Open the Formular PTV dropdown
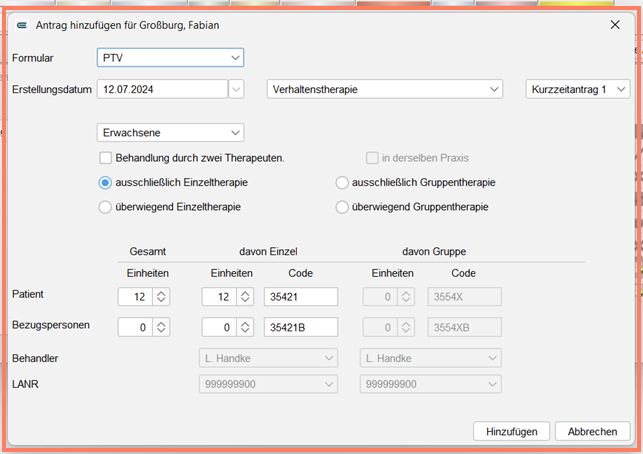The width and height of the screenshot is (643, 454). pos(170,58)
